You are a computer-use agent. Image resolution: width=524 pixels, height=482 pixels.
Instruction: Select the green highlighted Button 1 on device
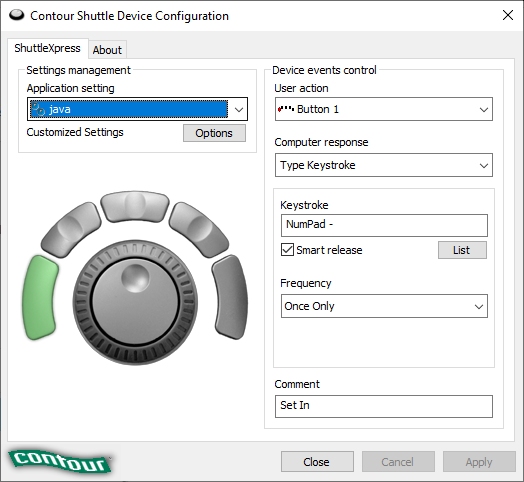point(40,297)
